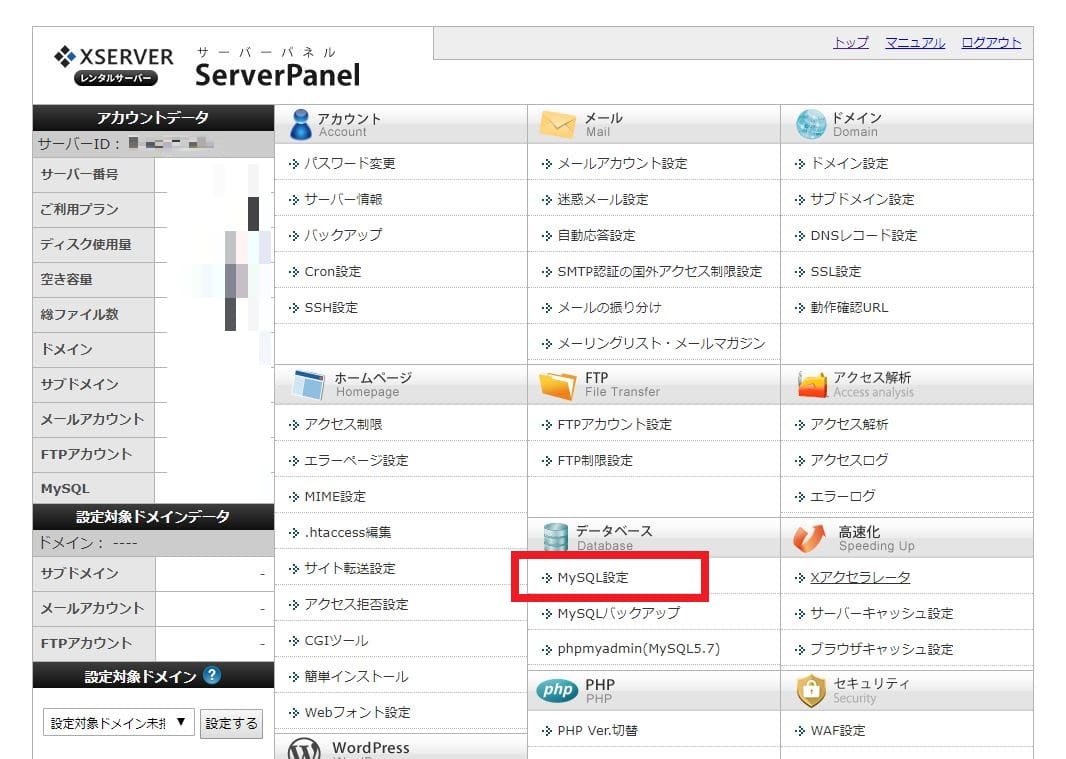Image resolution: width=1066 pixels, height=759 pixels.
Task: Open the Xアクセラレータ link
Action: pos(859,577)
